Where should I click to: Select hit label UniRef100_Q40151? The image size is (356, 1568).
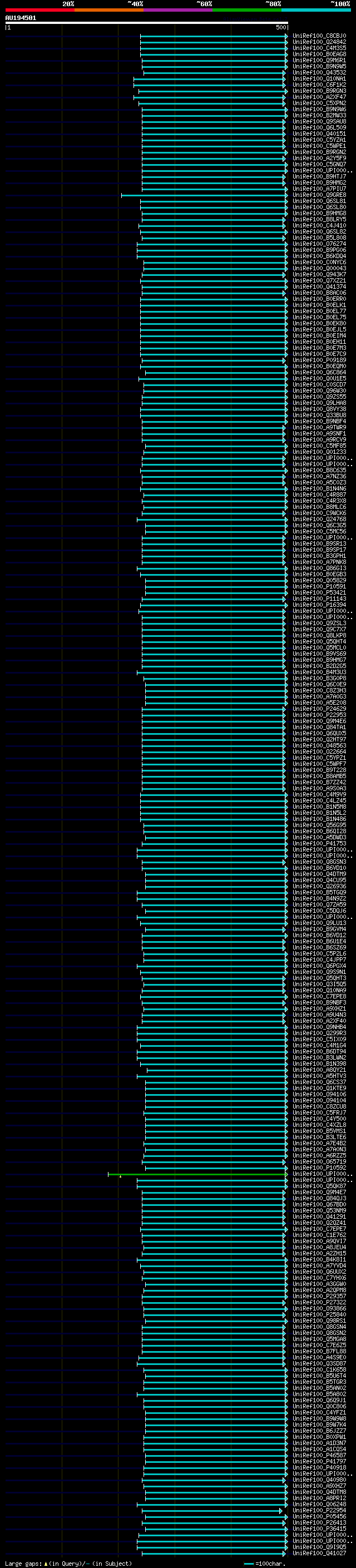(x=319, y=134)
